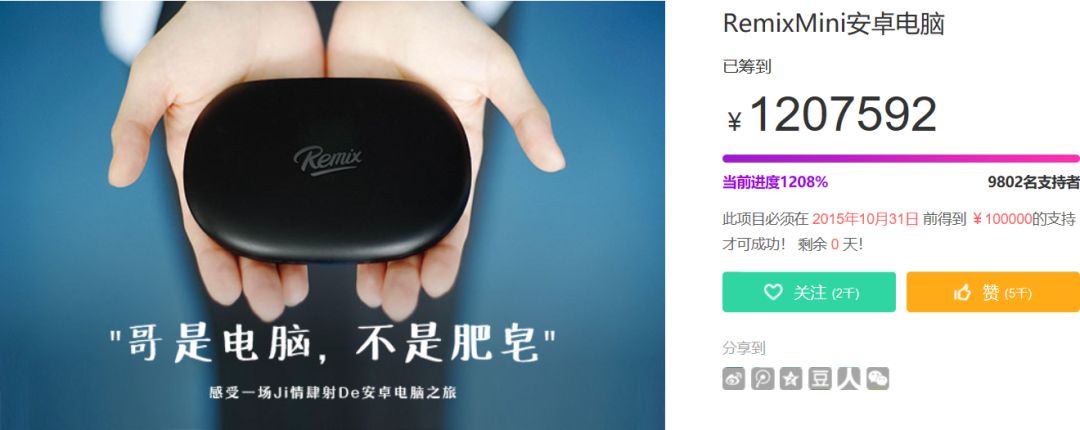This screenshot has width=1080, height=430.
Task: Share to Qzone star icon
Action: [x=791, y=378]
